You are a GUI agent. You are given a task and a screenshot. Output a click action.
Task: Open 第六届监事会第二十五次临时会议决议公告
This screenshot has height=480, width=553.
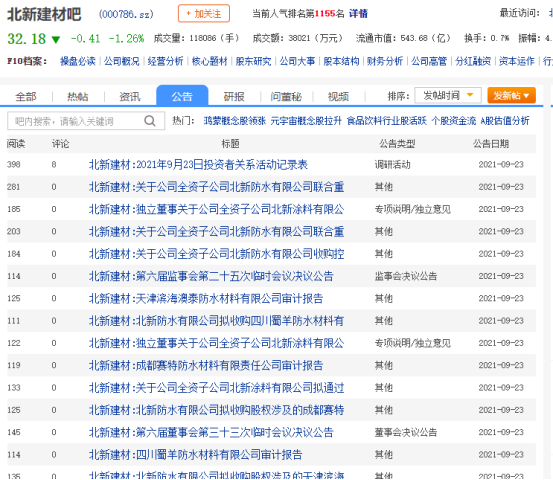click(211, 276)
